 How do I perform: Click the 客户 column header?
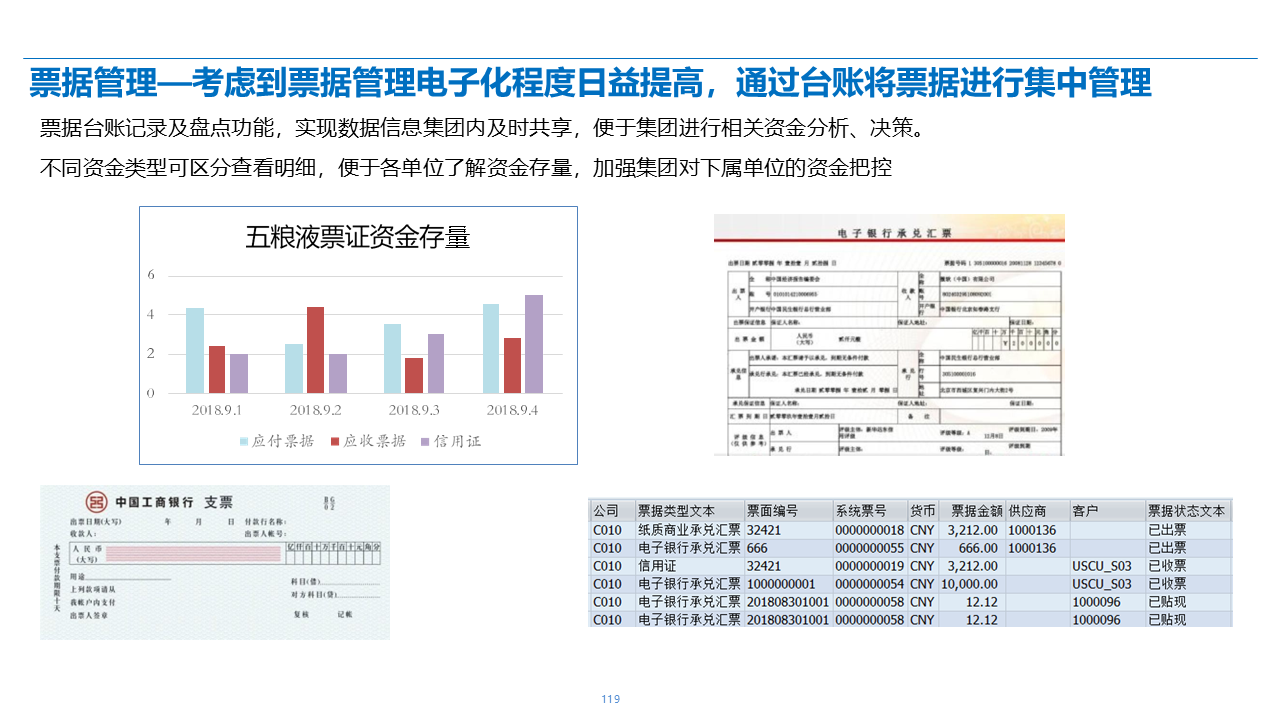pos(1107,511)
